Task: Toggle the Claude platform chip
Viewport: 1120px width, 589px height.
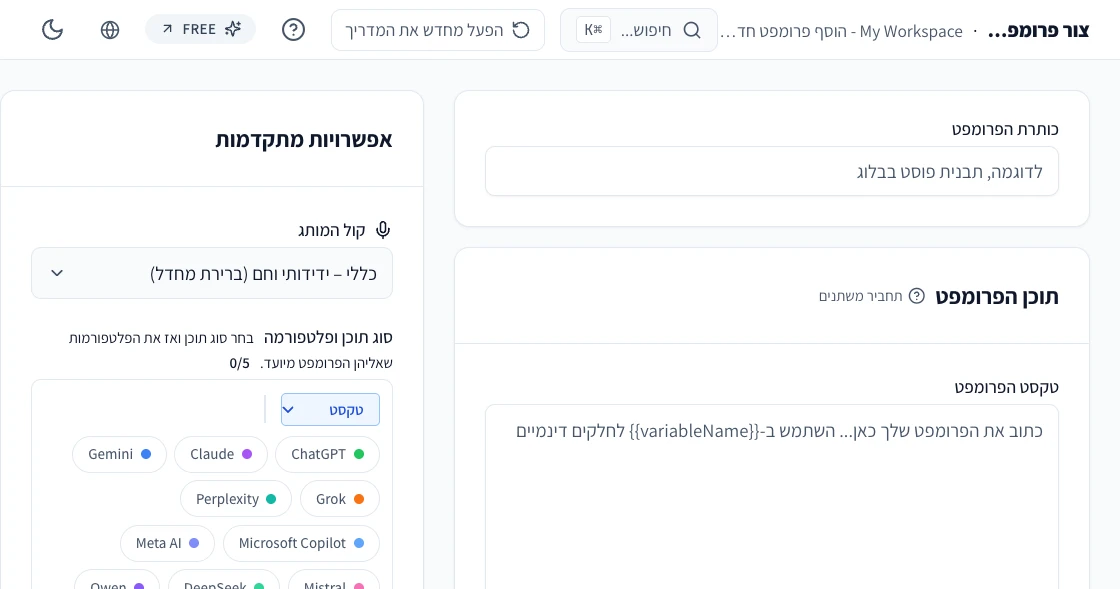Action: tap(221, 454)
